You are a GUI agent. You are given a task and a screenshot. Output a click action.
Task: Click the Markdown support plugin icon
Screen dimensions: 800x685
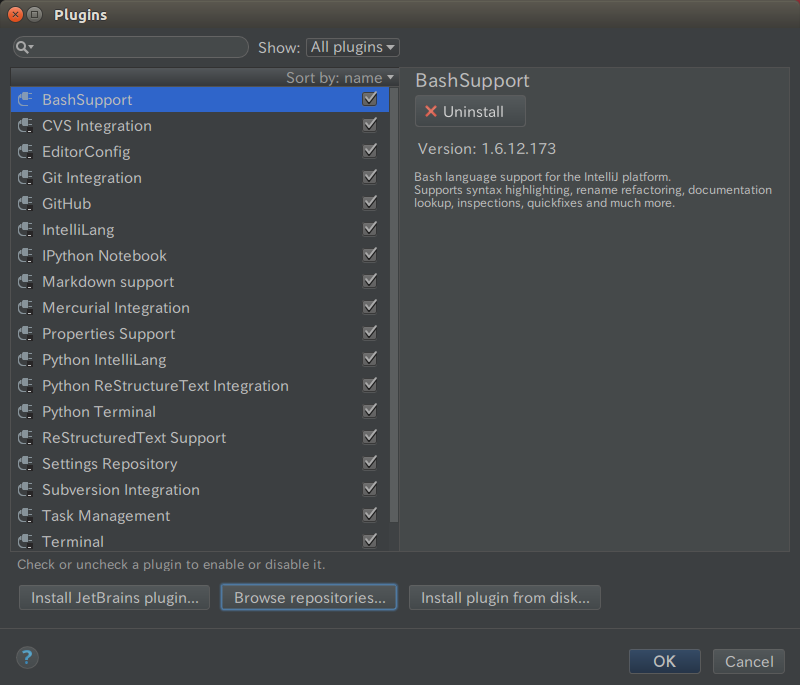coord(26,282)
